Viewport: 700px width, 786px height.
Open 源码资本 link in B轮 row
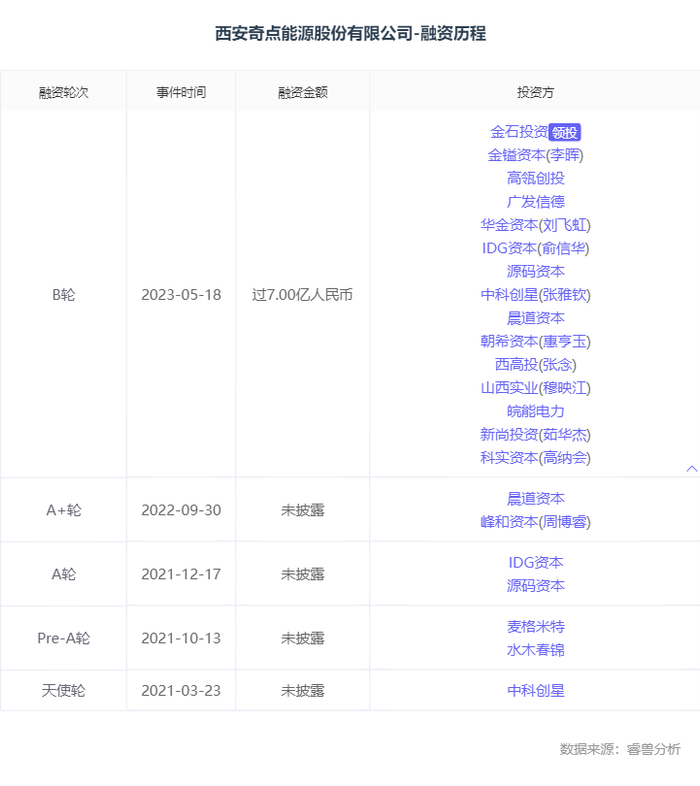point(536,271)
